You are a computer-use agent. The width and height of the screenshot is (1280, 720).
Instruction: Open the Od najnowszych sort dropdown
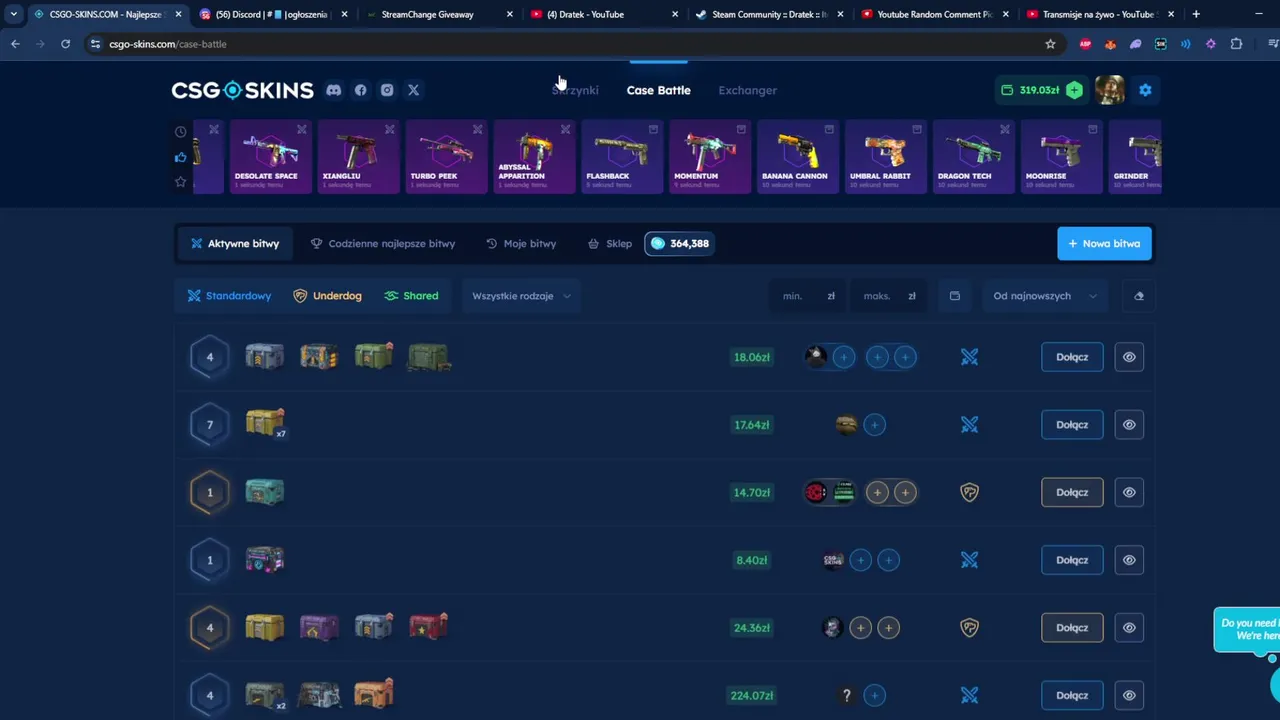point(1045,296)
